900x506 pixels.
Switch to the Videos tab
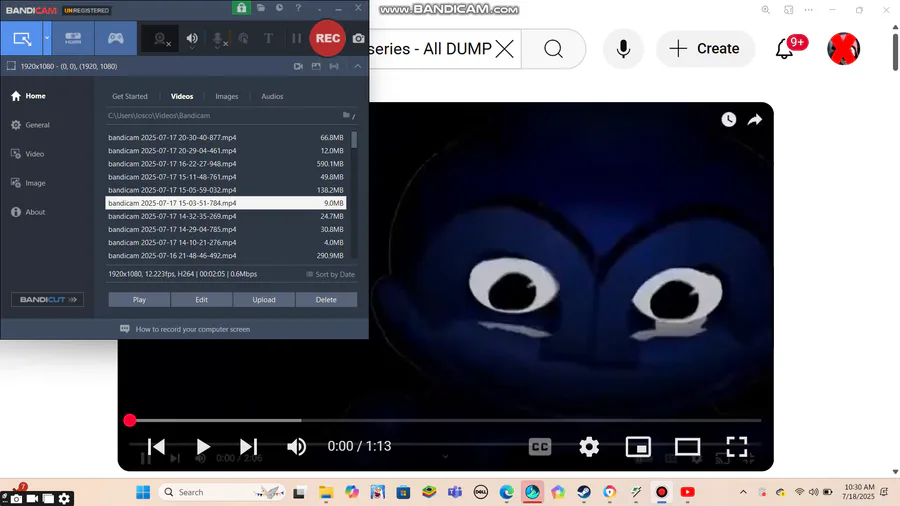182,96
